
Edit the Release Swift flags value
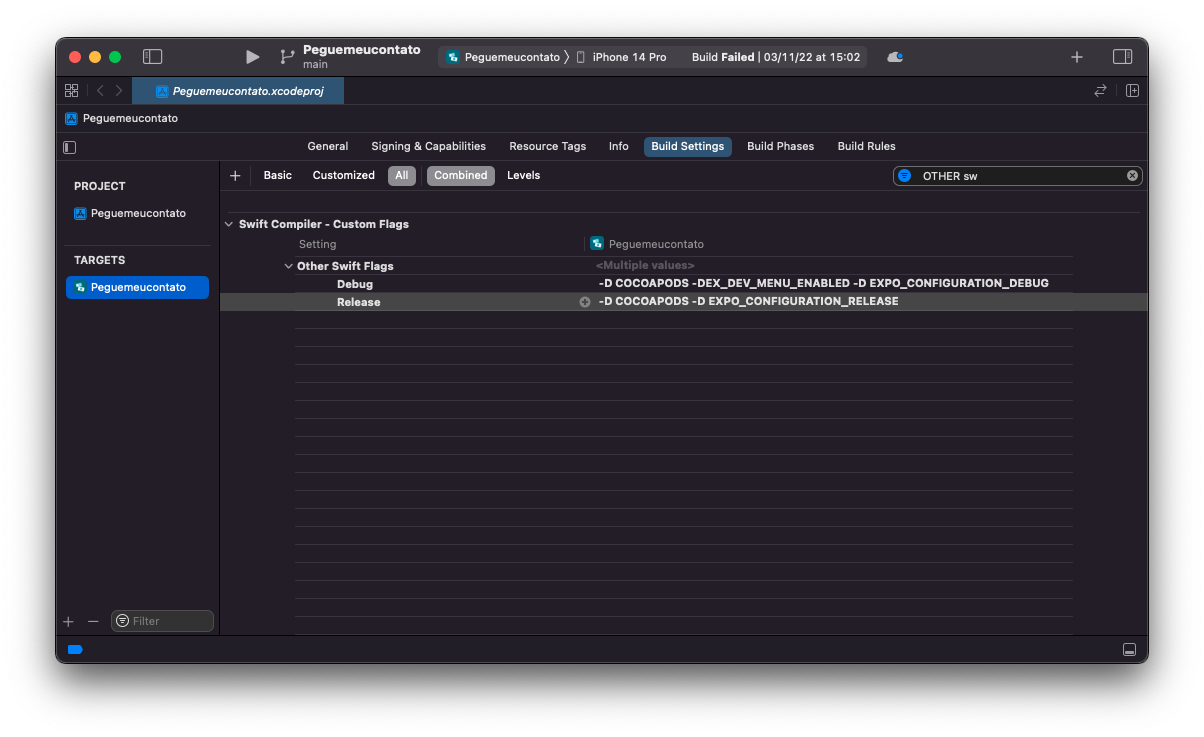[x=748, y=302]
